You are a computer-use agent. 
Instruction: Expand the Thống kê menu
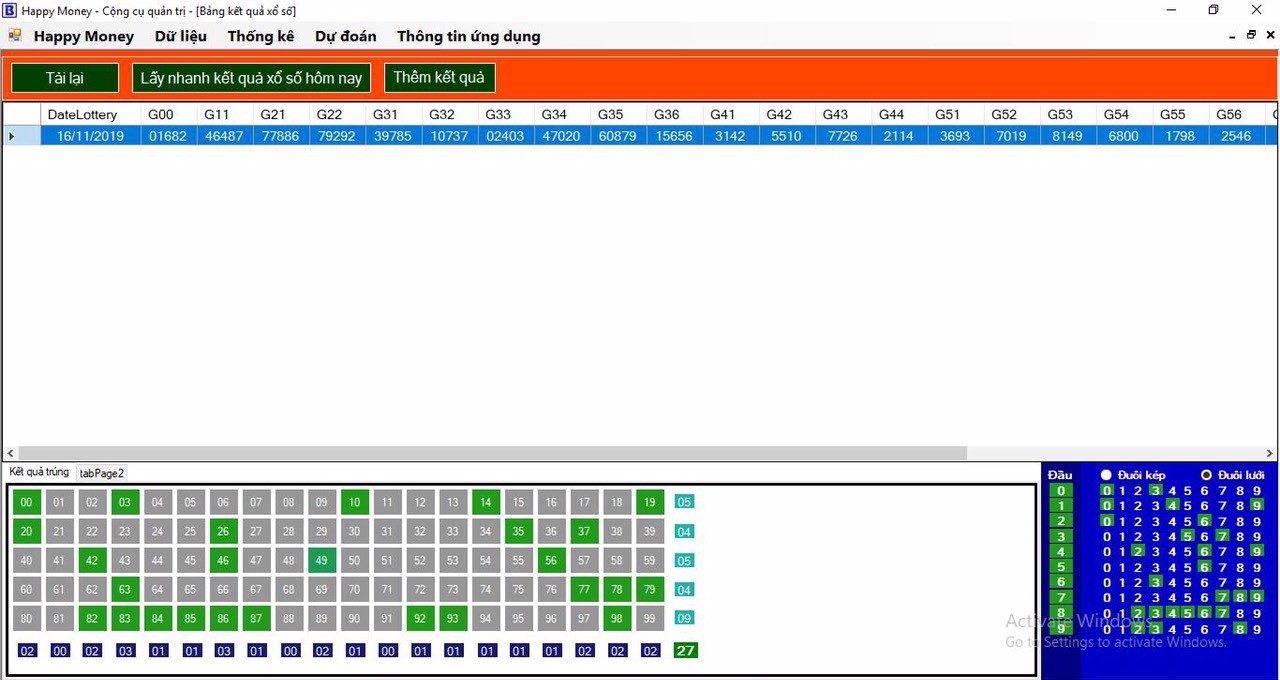click(x=260, y=36)
